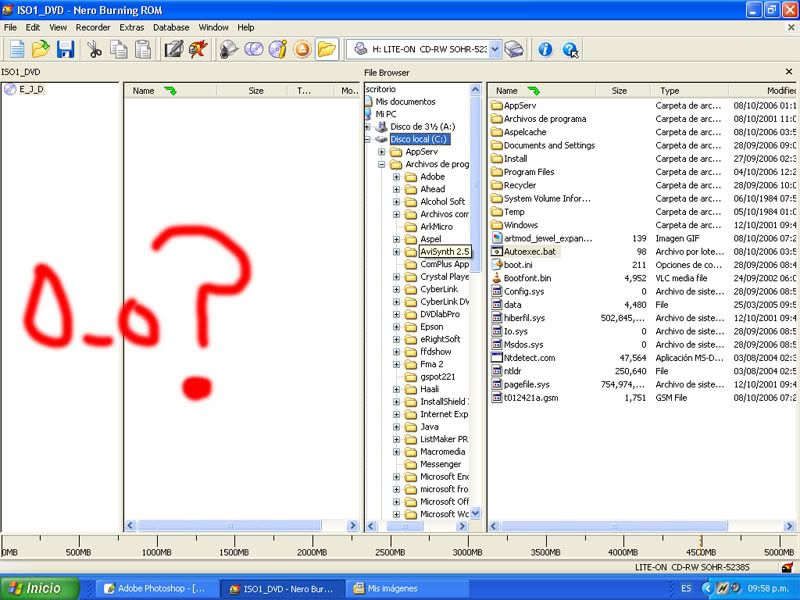Click the Copy disc icon with two CDs

[254, 49]
